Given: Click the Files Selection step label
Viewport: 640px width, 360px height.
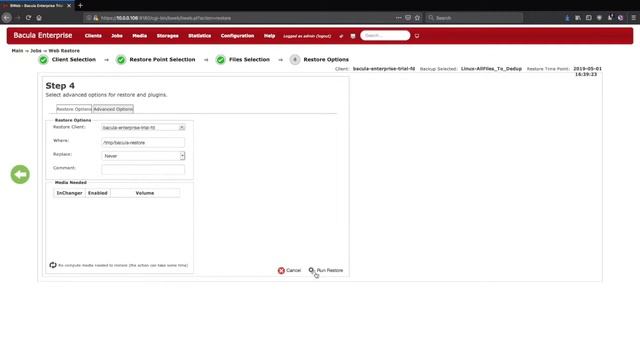Looking at the screenshot, I should click(249, 60).
